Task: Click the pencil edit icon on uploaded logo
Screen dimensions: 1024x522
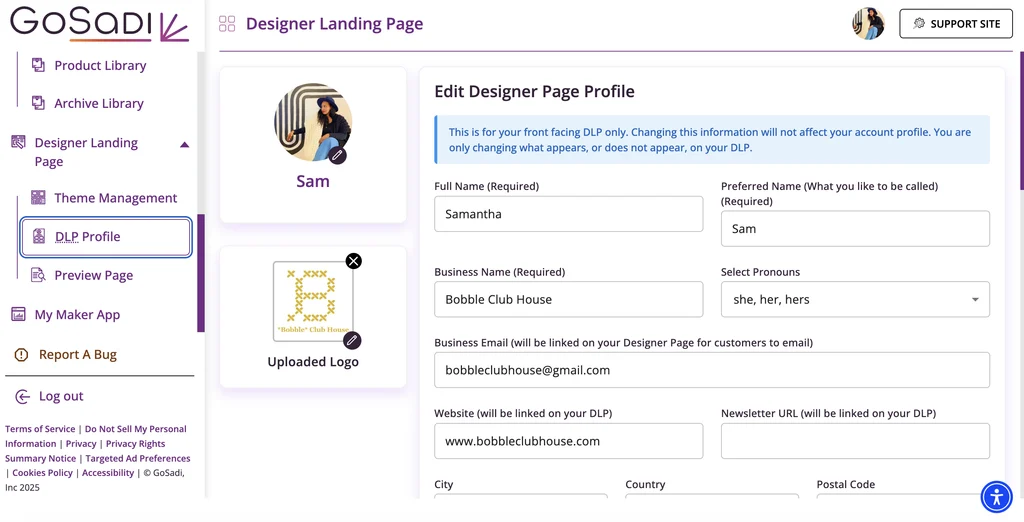Action: [x=352, y=340]
